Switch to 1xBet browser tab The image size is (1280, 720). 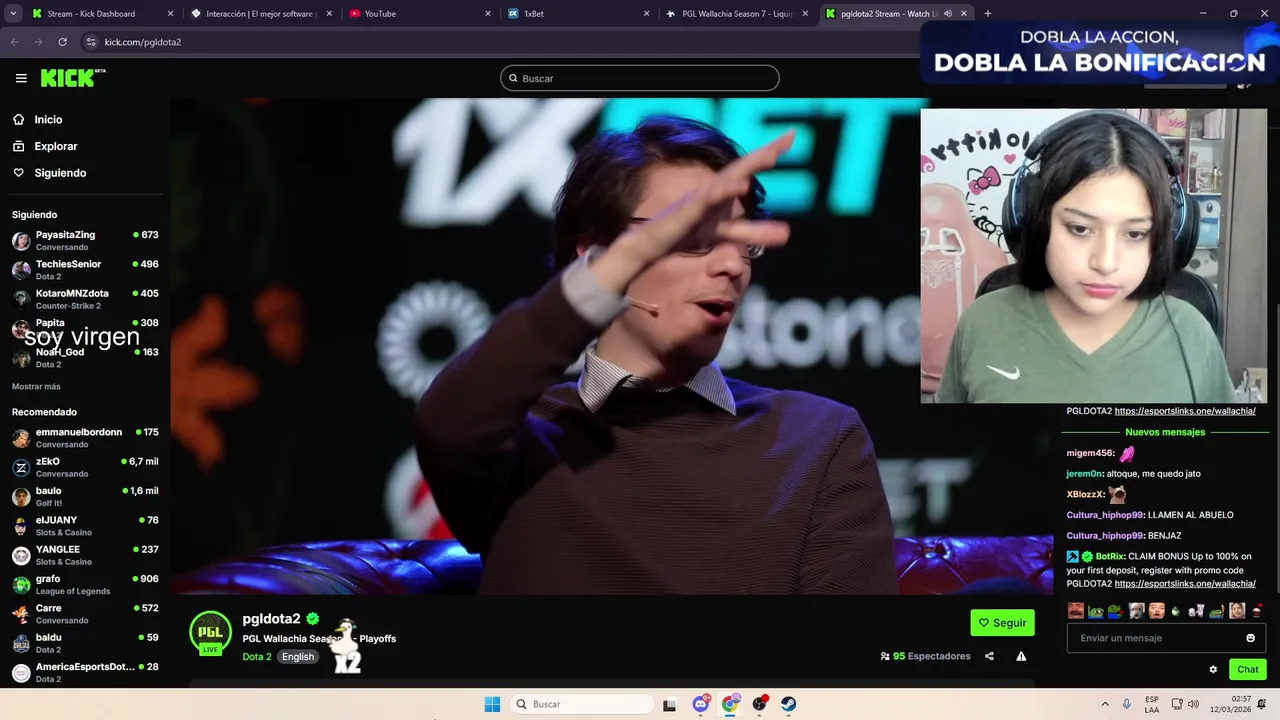[578, 14]
